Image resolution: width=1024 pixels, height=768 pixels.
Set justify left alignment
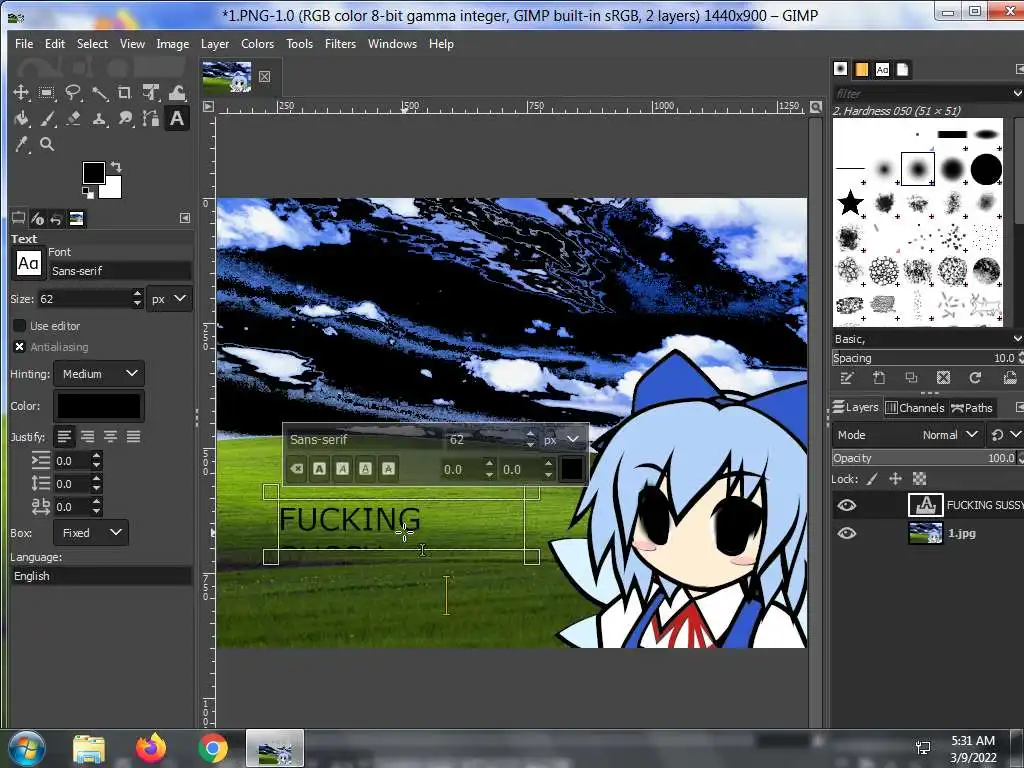(x=64, y=437)
